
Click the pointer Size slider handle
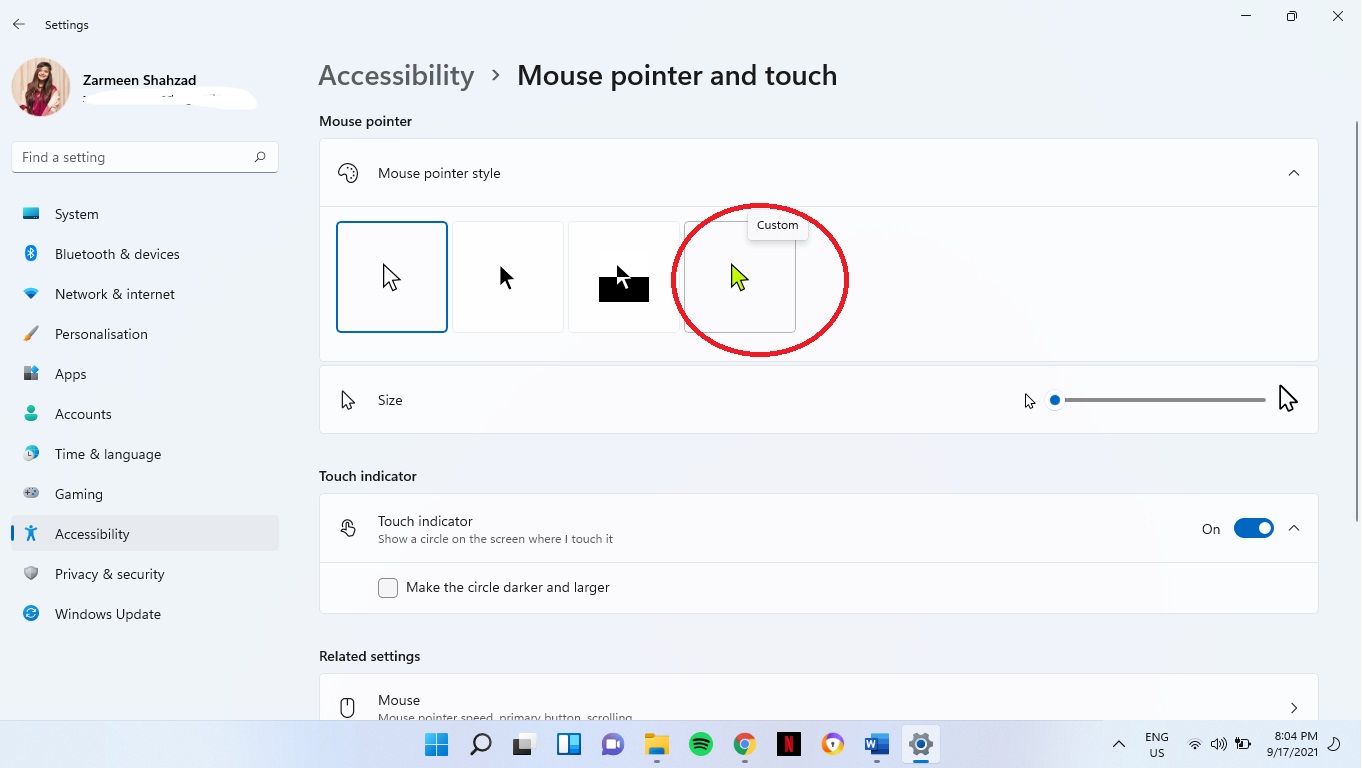1054,399
